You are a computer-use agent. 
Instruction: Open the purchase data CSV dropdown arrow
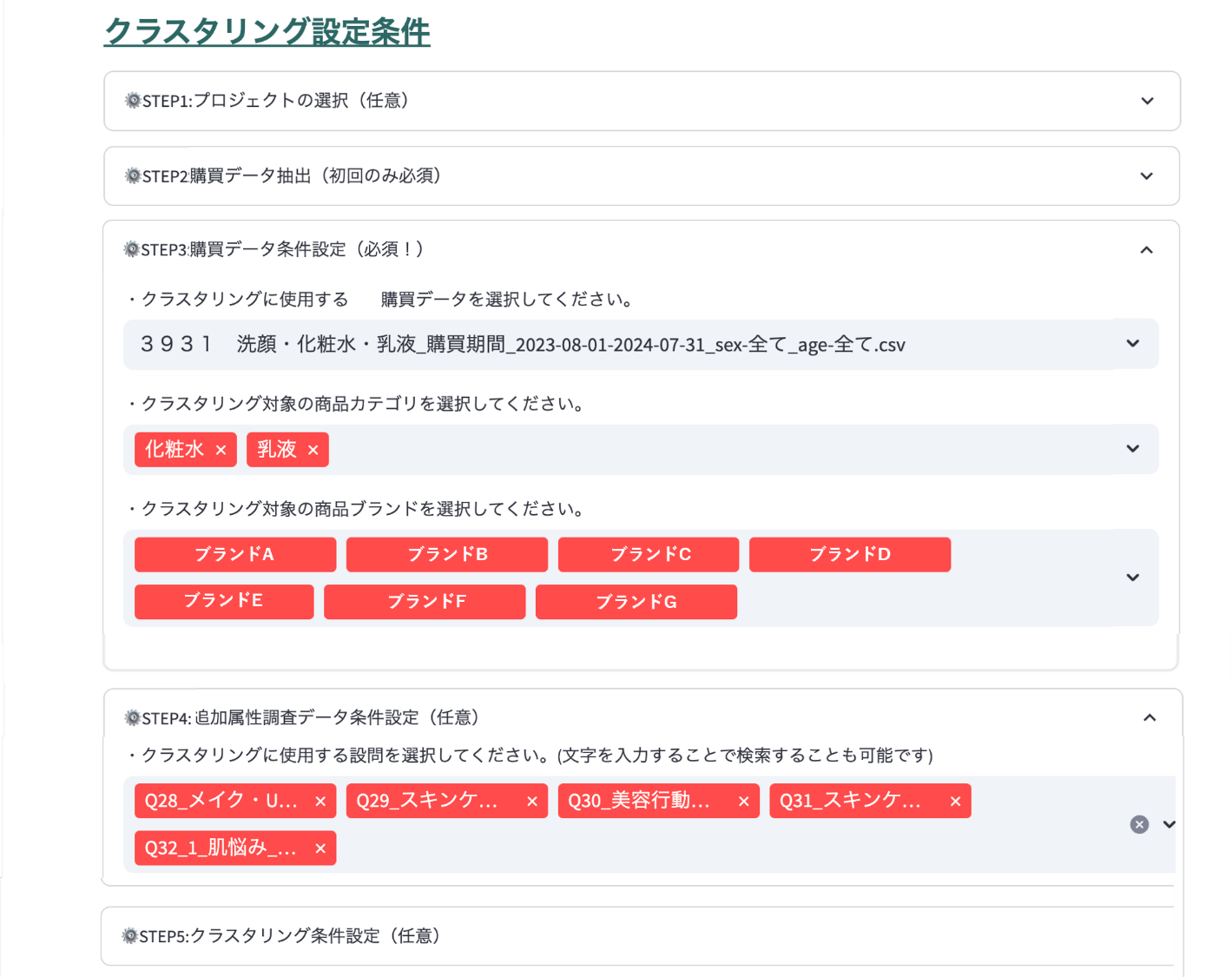pos(1133,344)
